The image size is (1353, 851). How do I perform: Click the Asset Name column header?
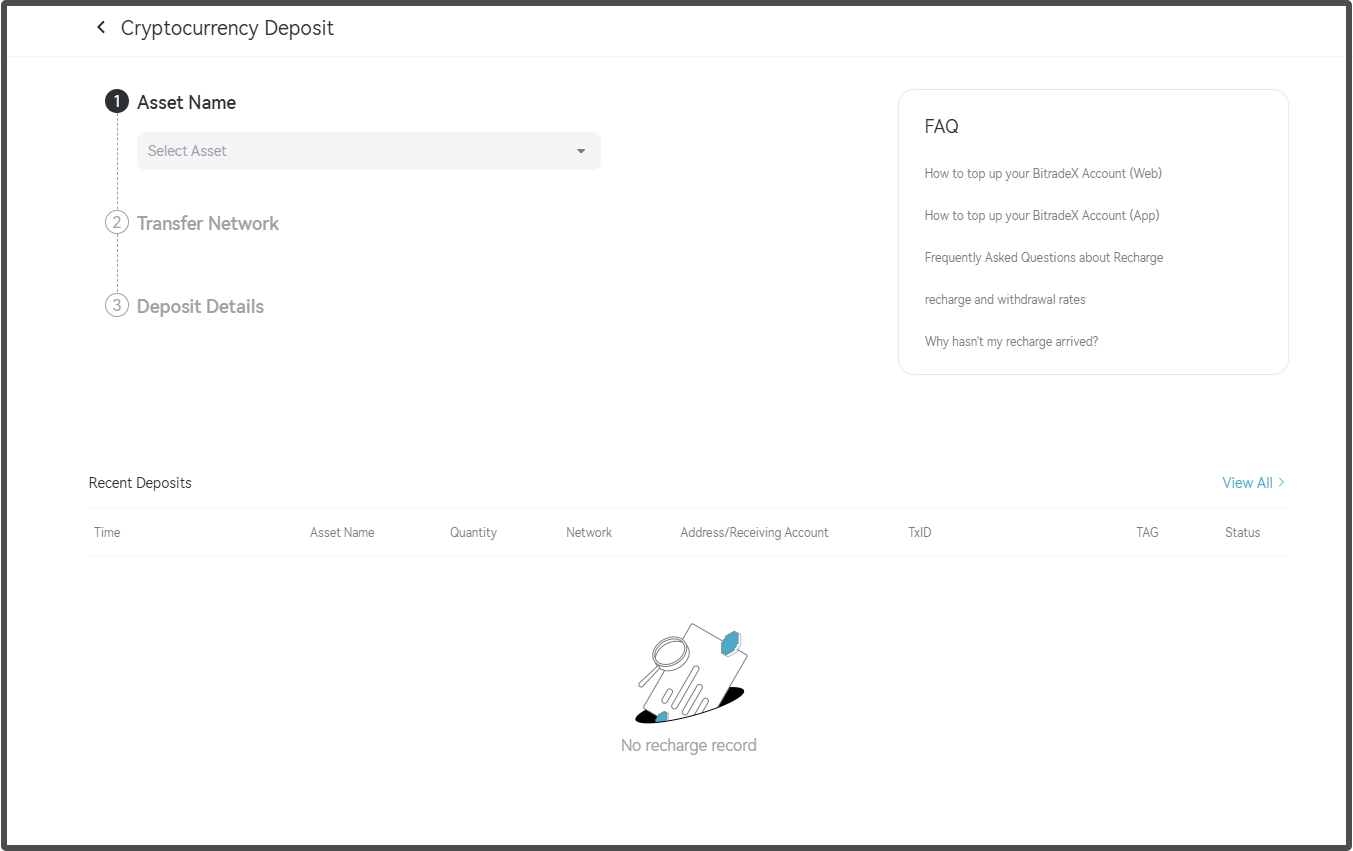click(x=342, y=532)
